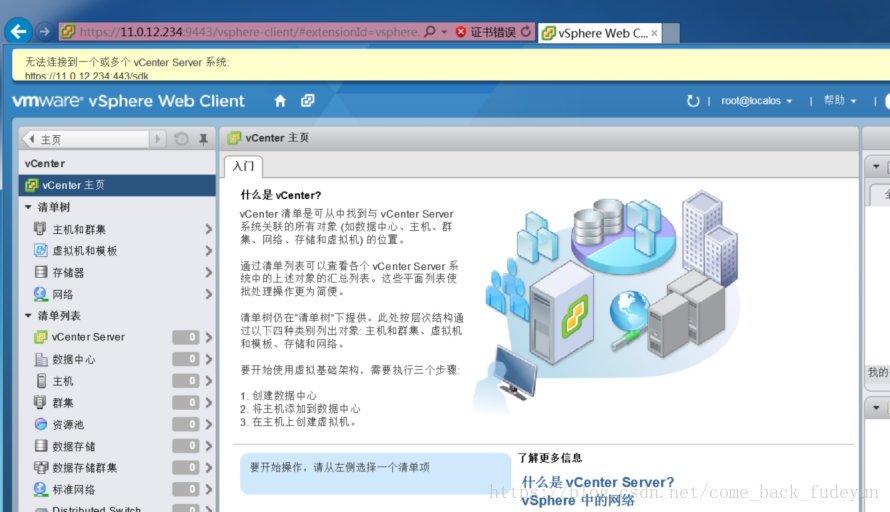Viewport: 890px width, 512px height.
Task: Click the address bar URL field
Action: [249, 32]
